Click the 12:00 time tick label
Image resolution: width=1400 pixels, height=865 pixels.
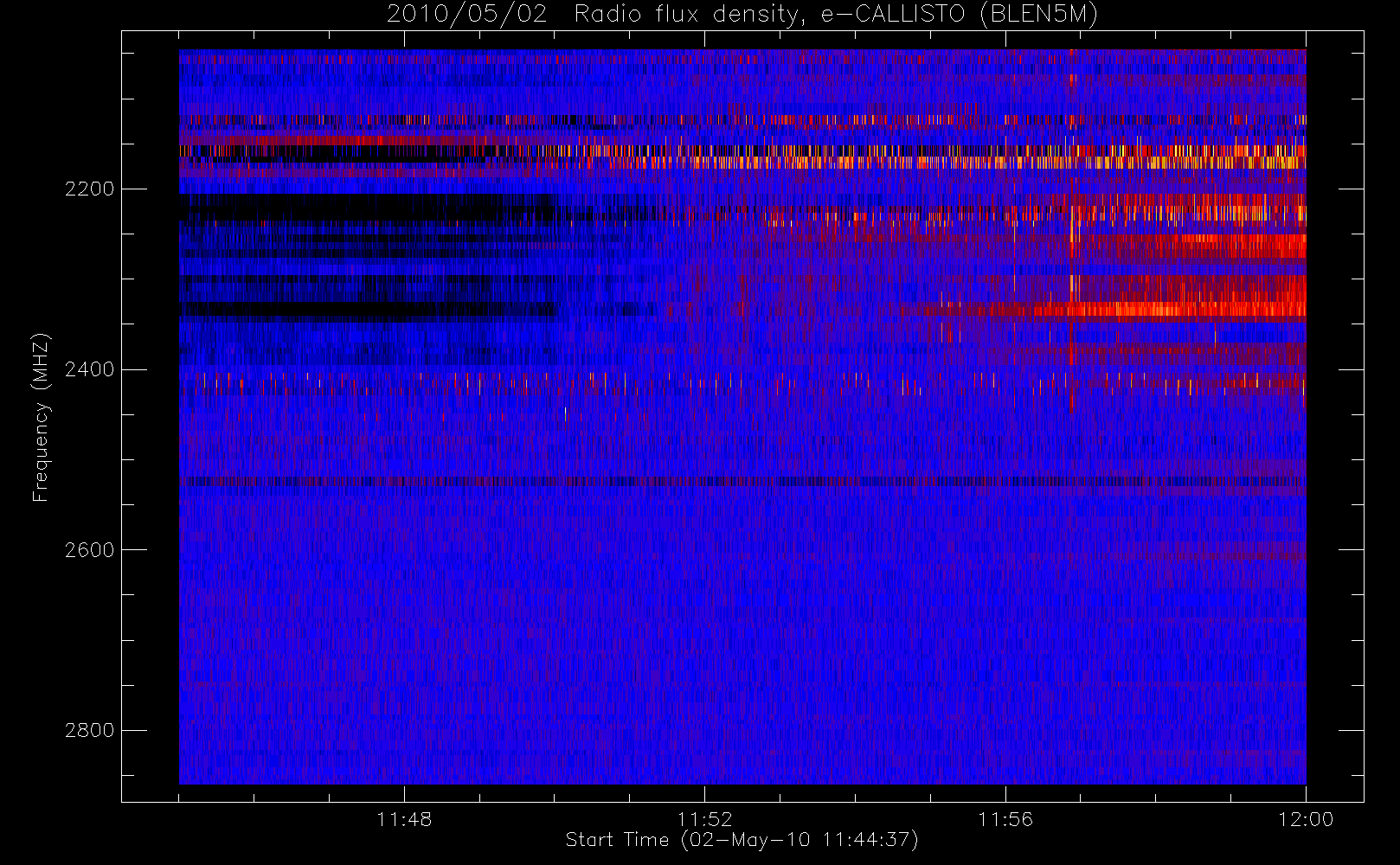coord(1306,819)
